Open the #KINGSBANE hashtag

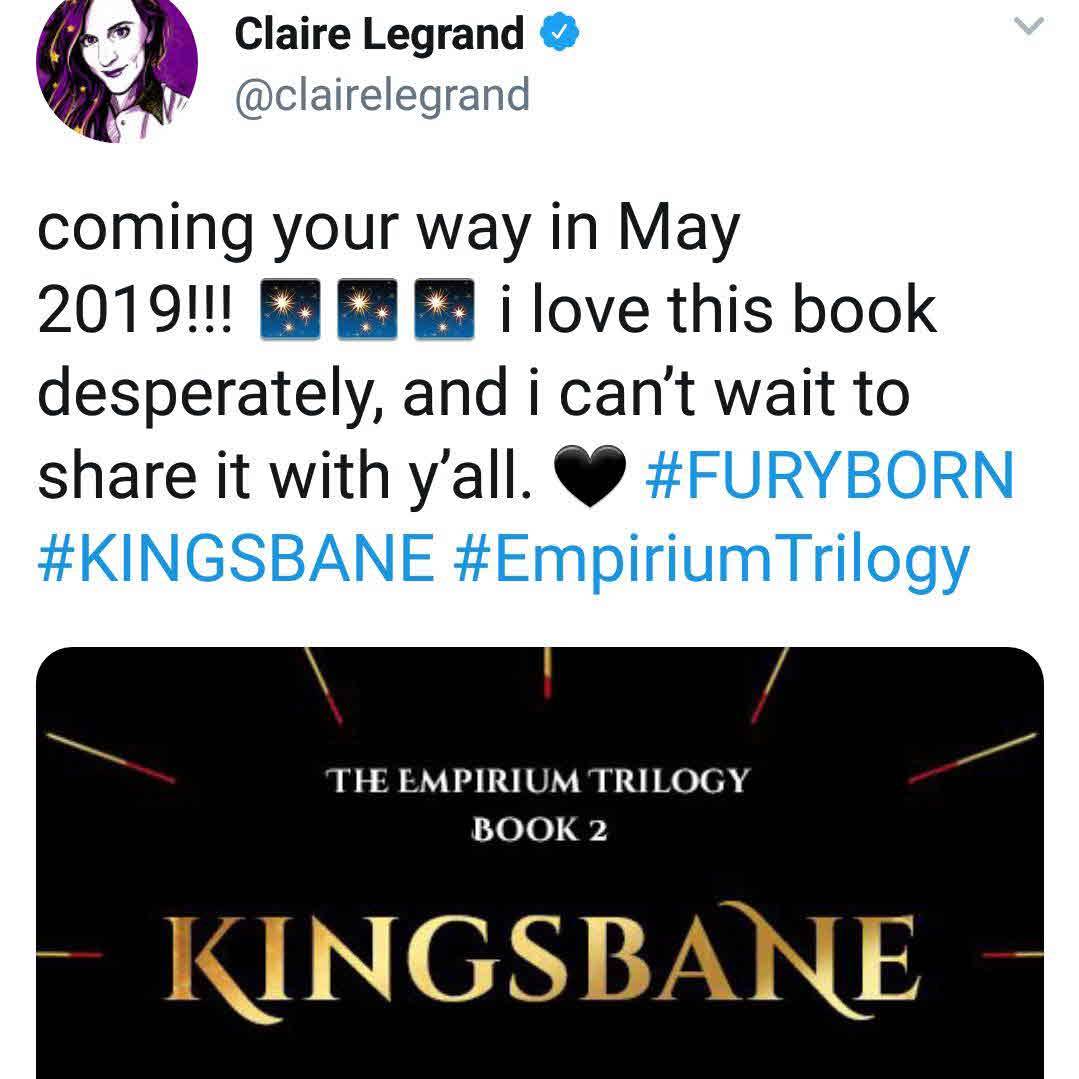click(x=236, y=558)
